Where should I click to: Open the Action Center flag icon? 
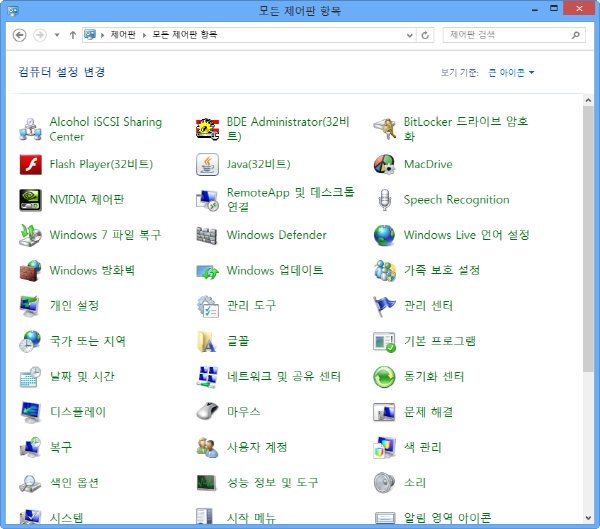[x=385, y=306]
